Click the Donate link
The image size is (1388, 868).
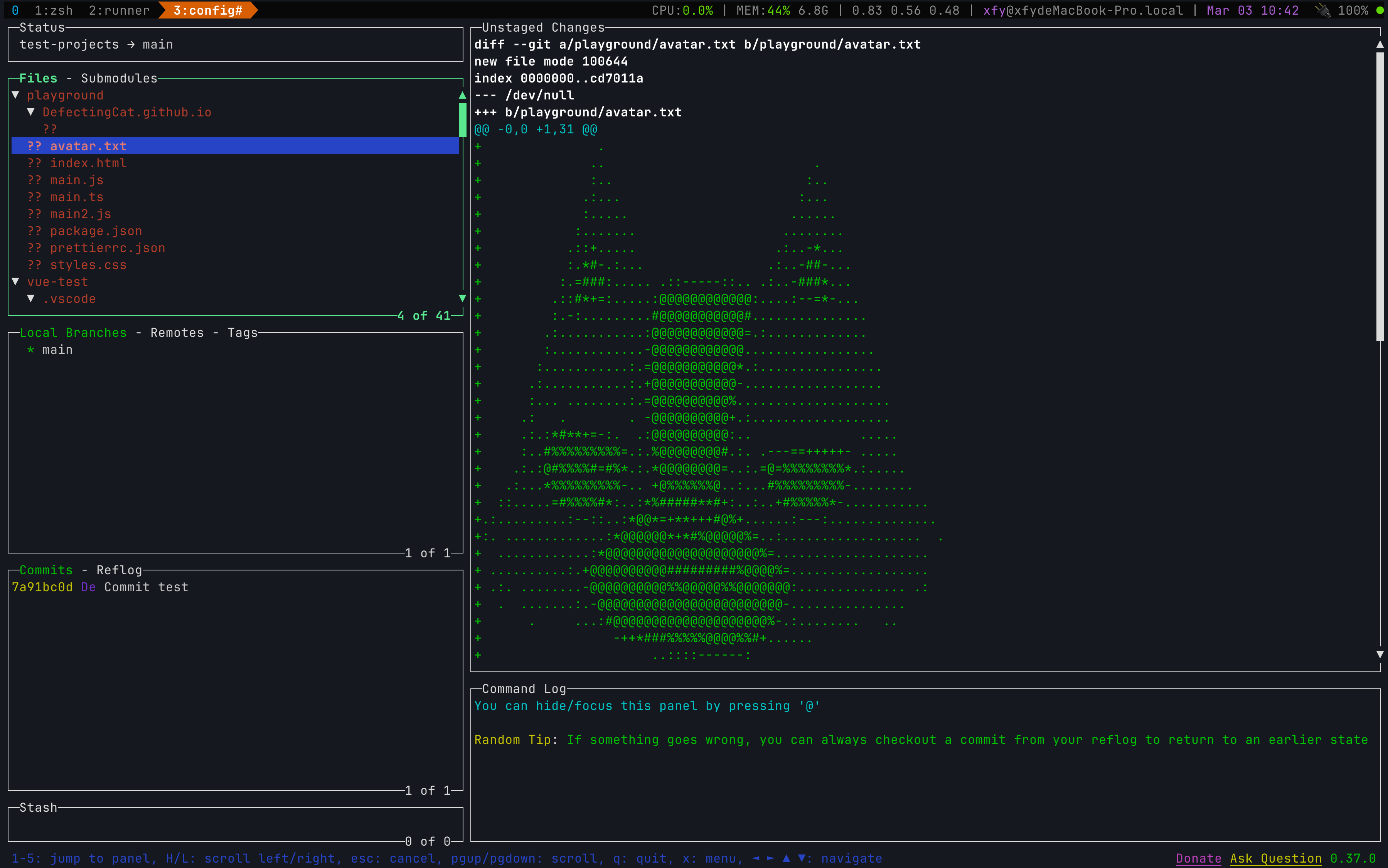pyautogui.click(x=1198, y=858)
